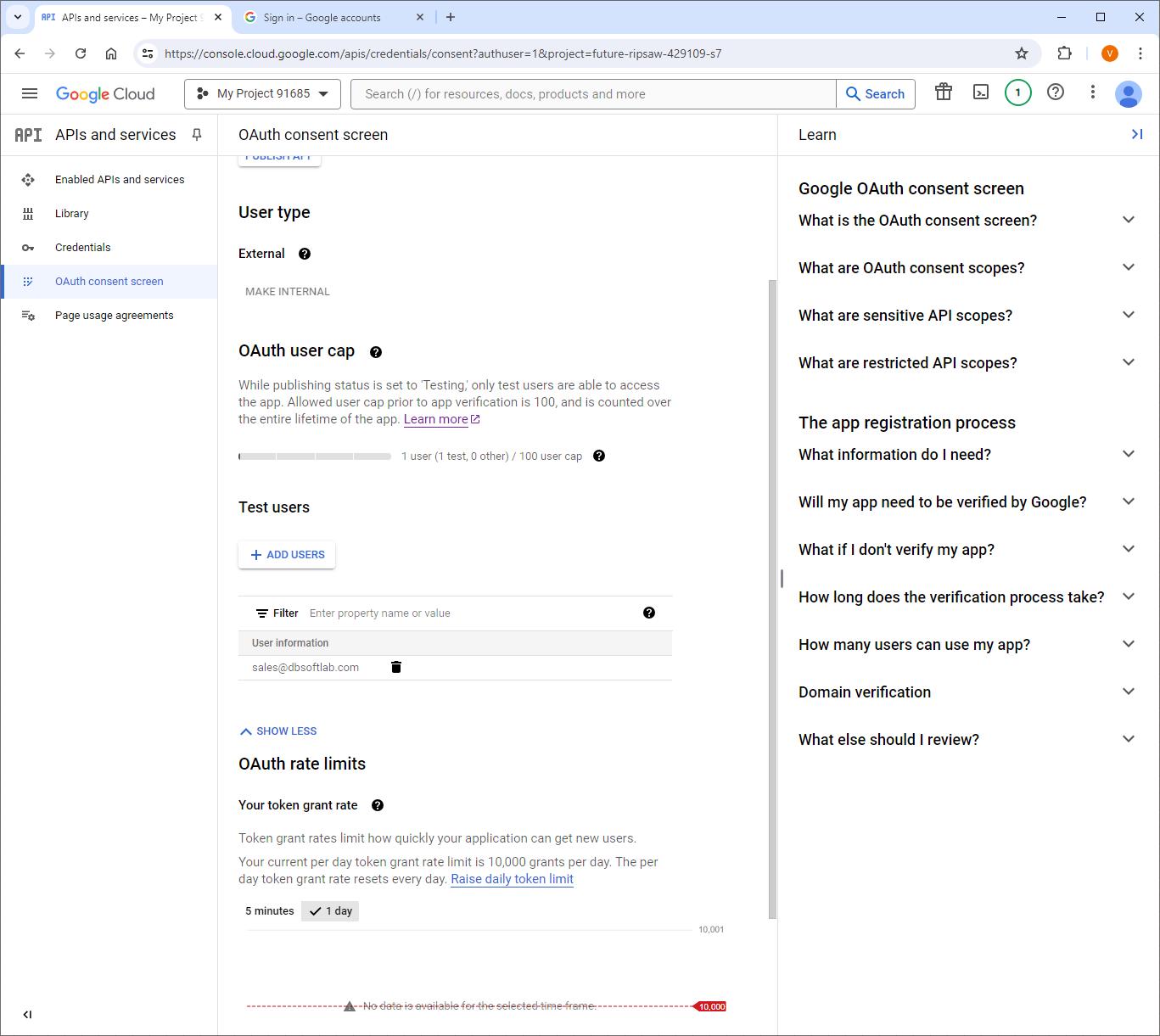Viewport: 1160px width, 1036px height.
Task: Click the OAuth user cap progress bar
Action: (x=315, y=456)
